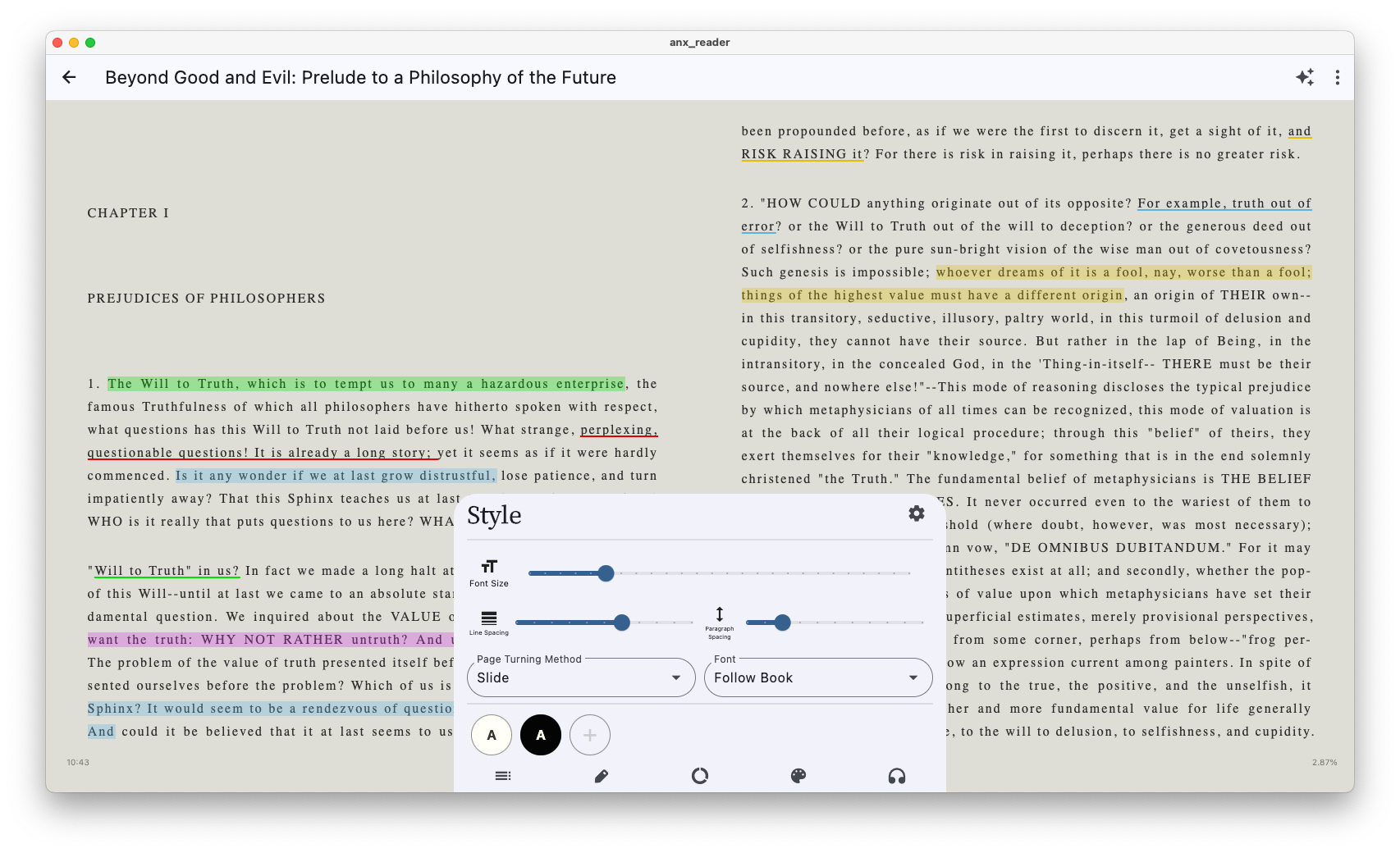Select the light theme swatch
This screenshot has height=853, width=1400.
(x=491, y=735)
